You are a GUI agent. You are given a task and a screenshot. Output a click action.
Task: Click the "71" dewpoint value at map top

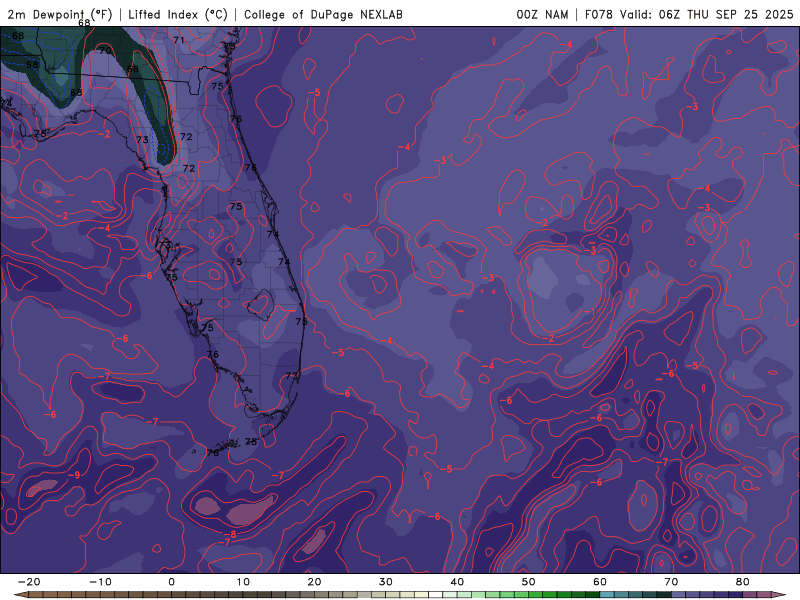pos(179,40)
